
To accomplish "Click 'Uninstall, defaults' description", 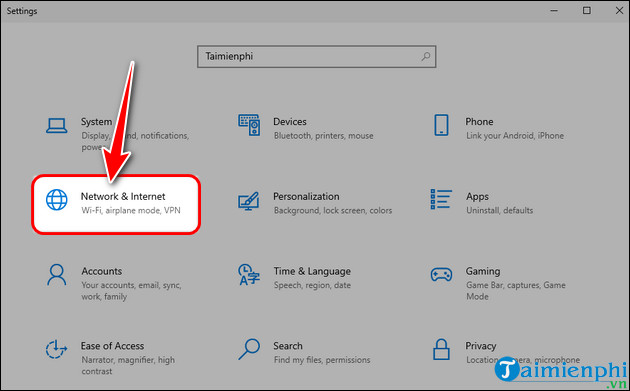I will (x=499, y=211).
